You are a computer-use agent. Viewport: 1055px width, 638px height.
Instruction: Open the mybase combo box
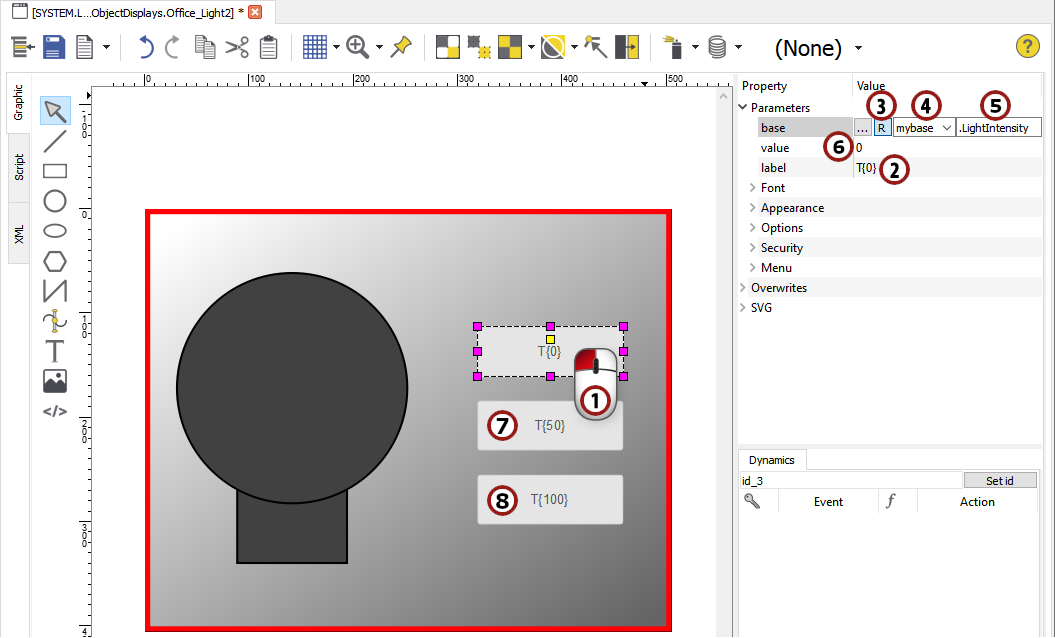923,127
